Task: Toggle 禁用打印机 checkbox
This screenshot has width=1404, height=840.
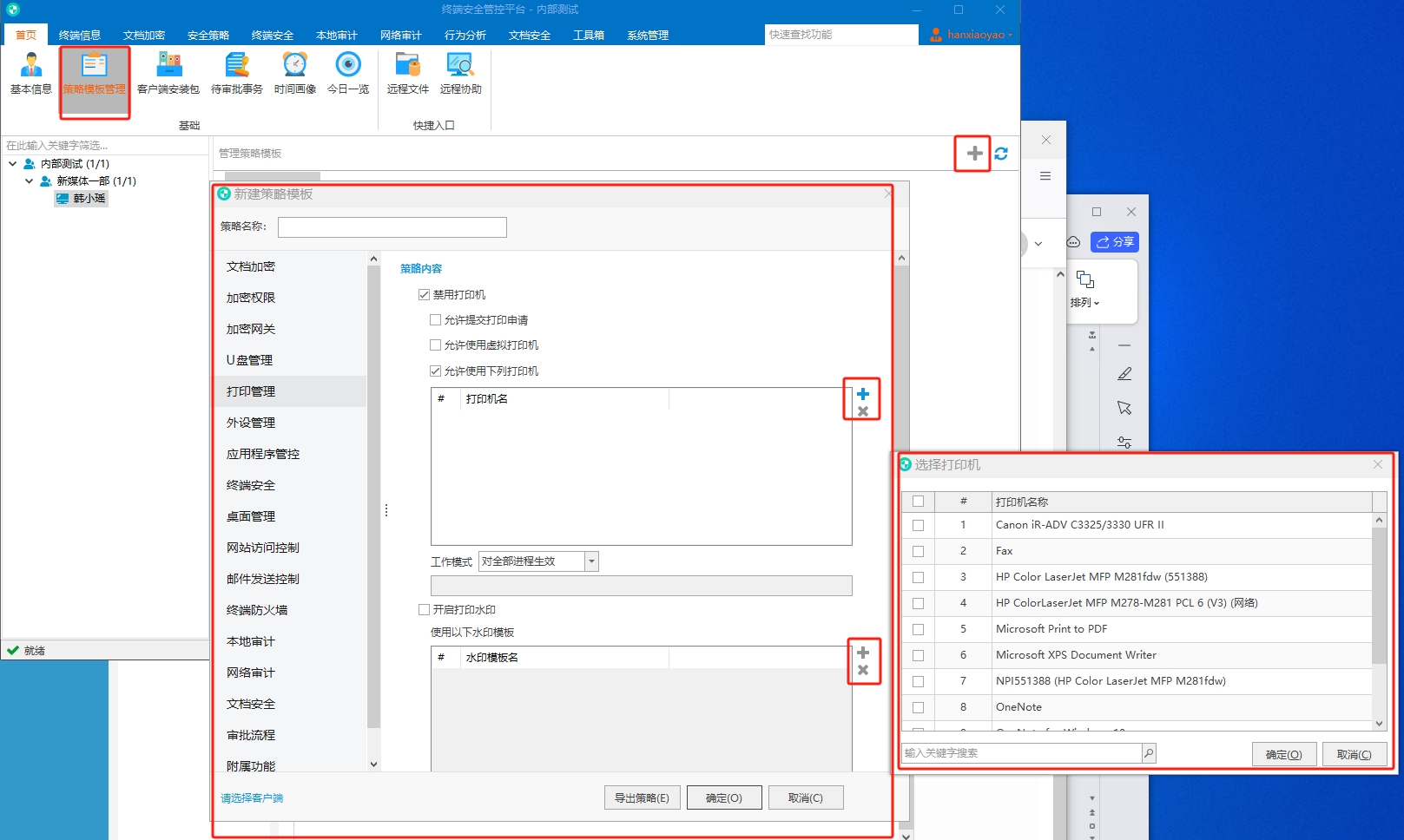Action: pyautogui.click(x=424, y=295)
